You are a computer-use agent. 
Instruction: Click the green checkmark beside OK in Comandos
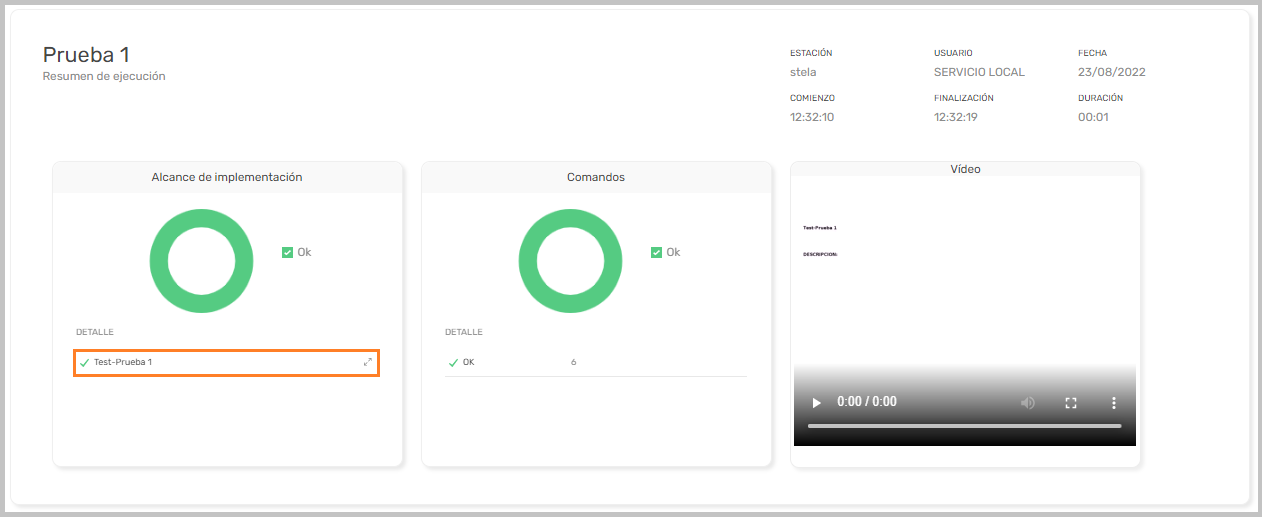(x=454, y=362)
